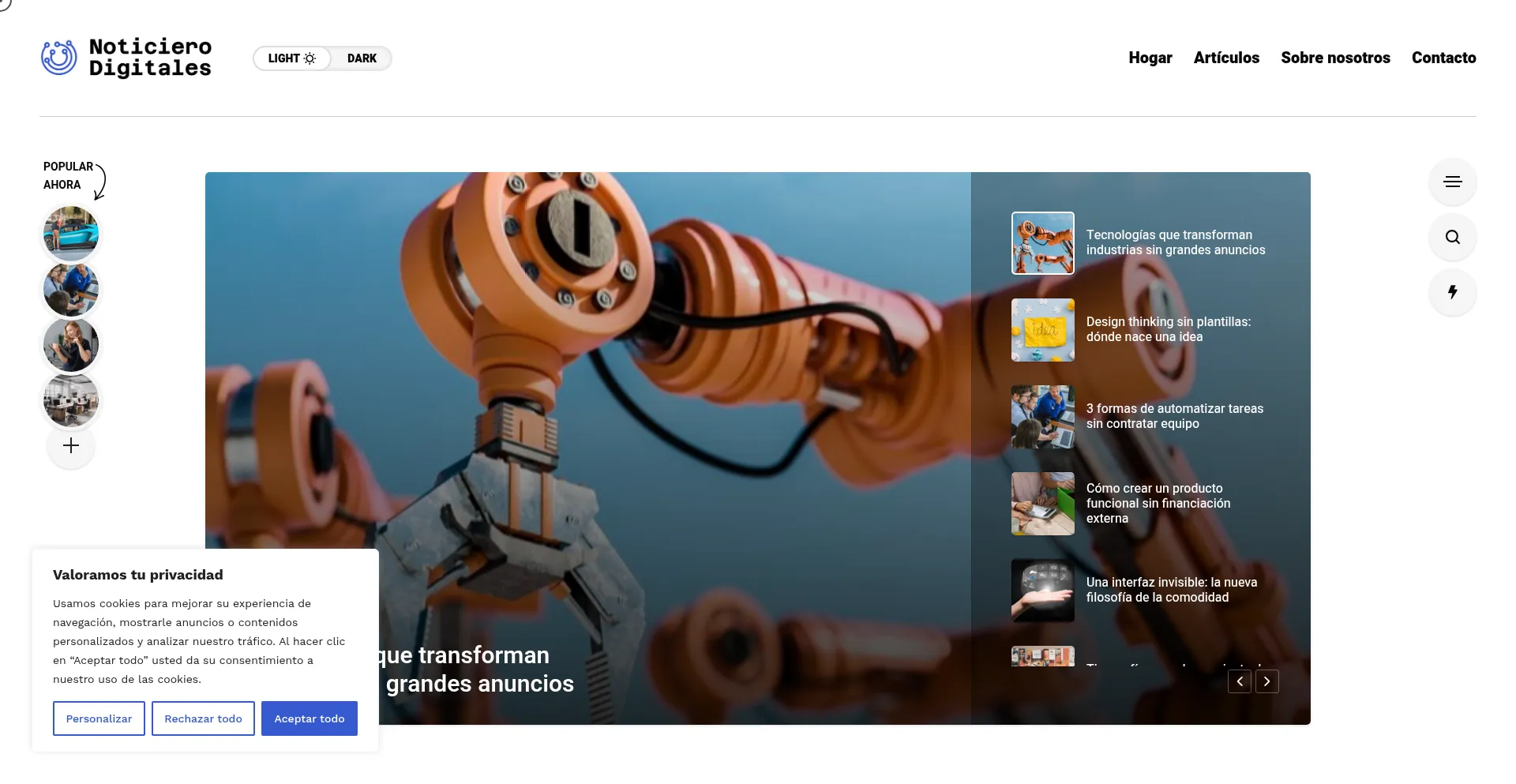
Task: Open the Hogar menu item
Action: click(1150, 58)
